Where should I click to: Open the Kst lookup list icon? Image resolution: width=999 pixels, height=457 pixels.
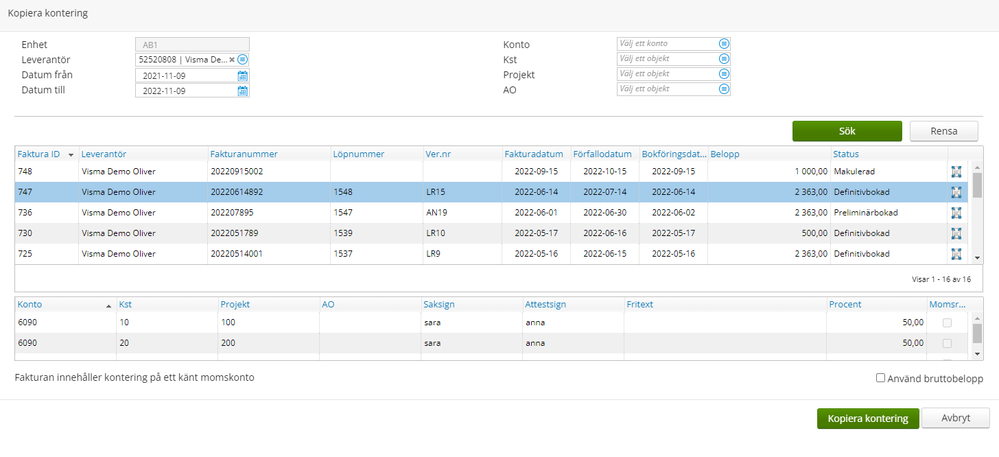[x=724, y=59]
